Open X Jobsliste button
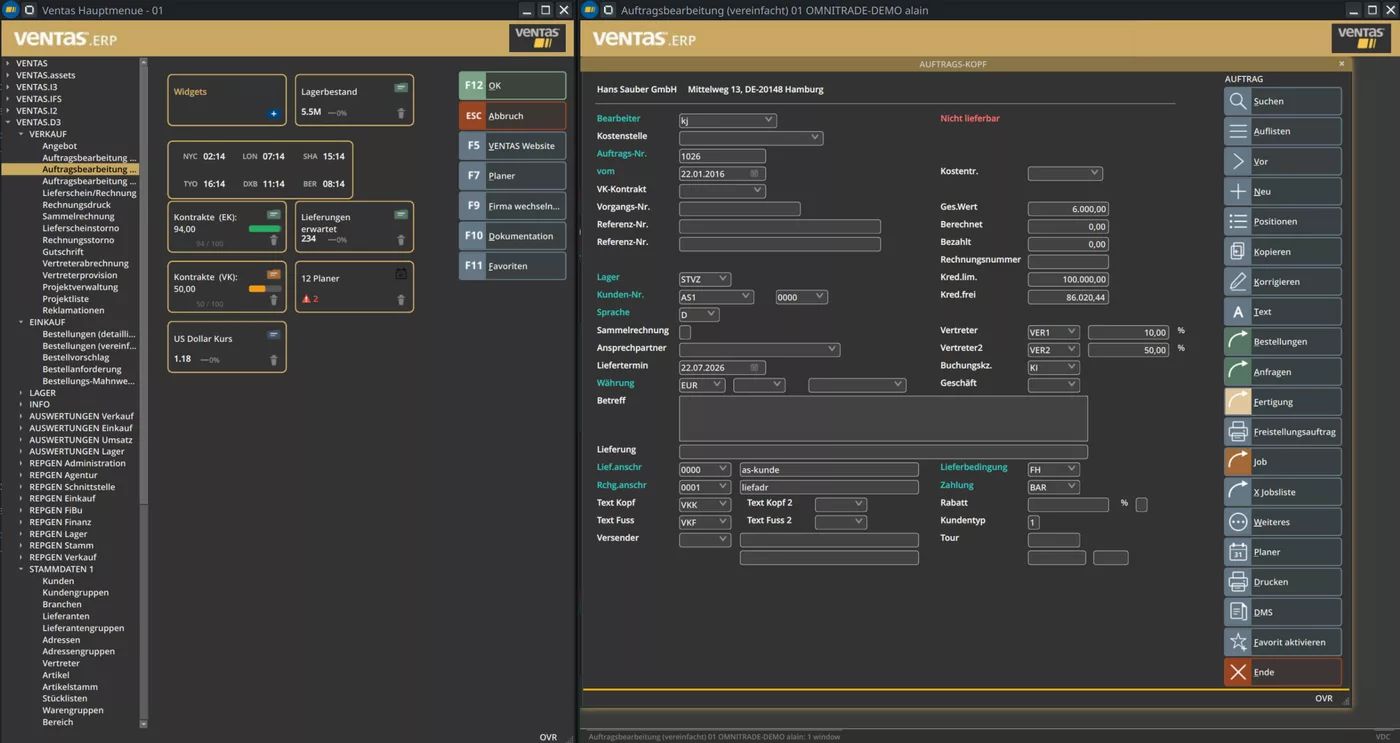 tap(1282, 491)
